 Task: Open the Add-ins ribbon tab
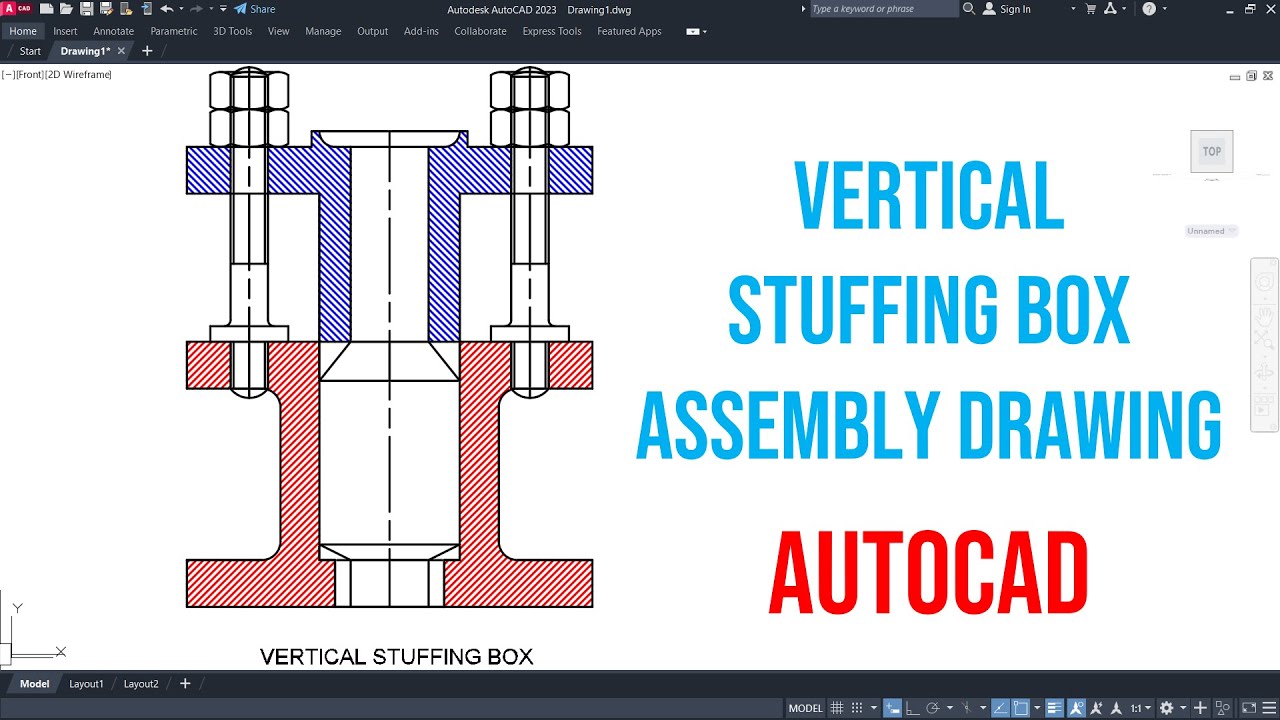point(421,31)
